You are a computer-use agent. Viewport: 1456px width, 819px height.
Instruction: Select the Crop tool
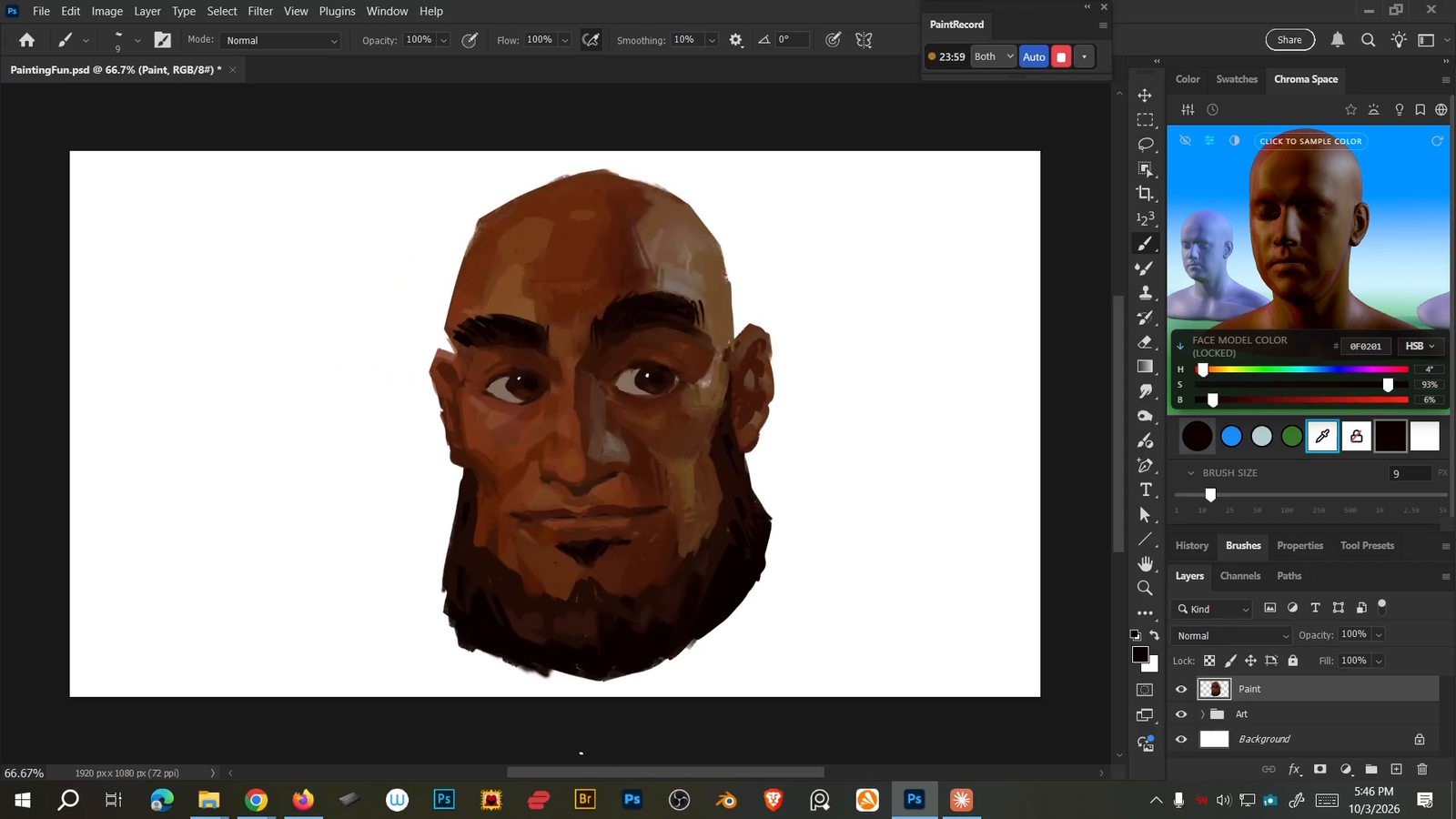click(1145, 194)
